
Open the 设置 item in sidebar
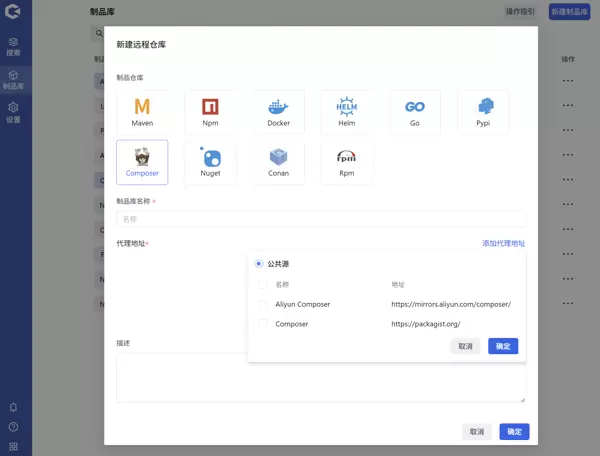[13, 112]
